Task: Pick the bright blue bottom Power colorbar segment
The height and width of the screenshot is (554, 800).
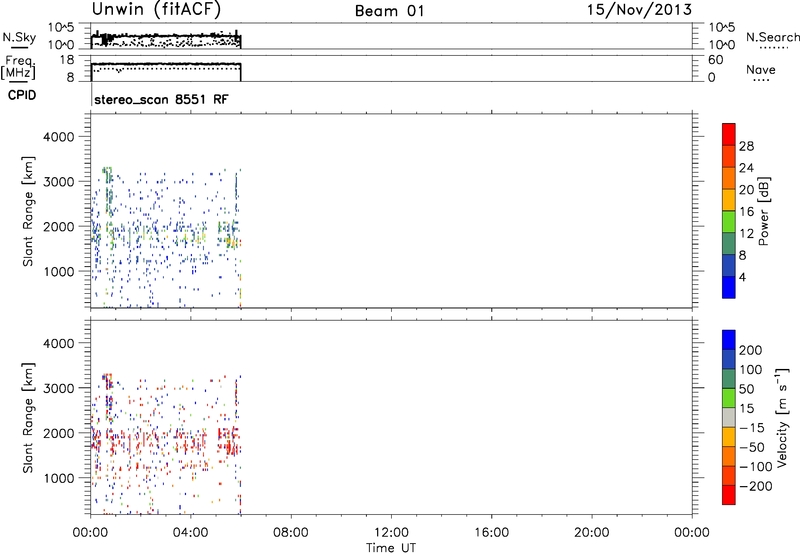Action: click(x=729, y=287)
